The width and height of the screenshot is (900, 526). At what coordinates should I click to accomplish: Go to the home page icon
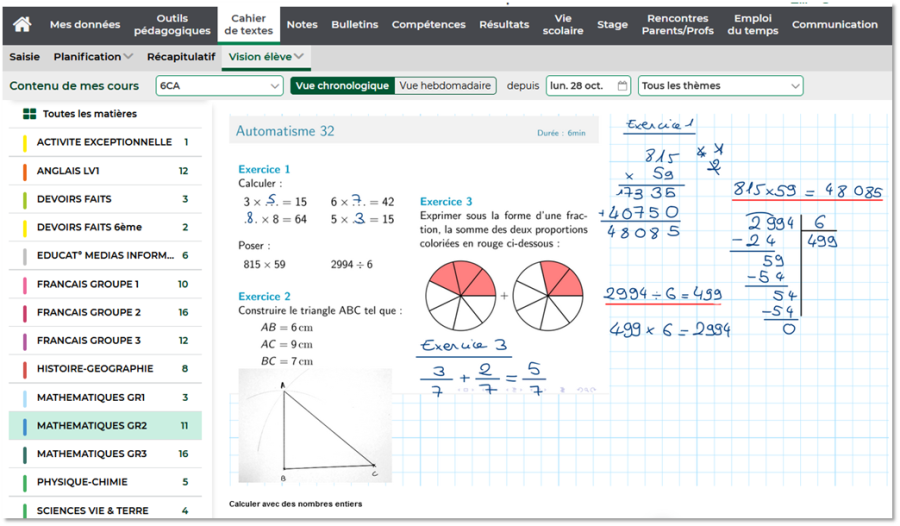[22, 25]
